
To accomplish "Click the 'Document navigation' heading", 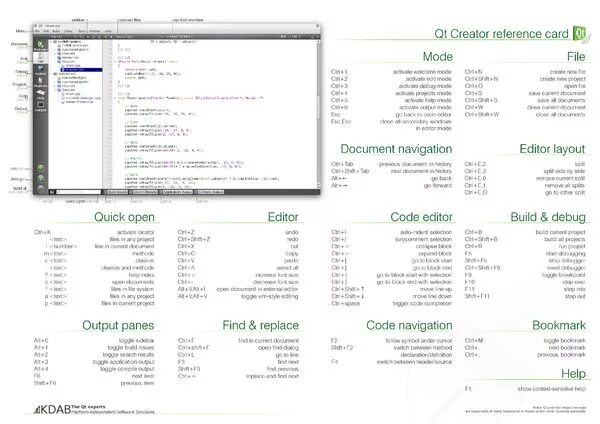I will pyautogui.click(x=396, y=148).
